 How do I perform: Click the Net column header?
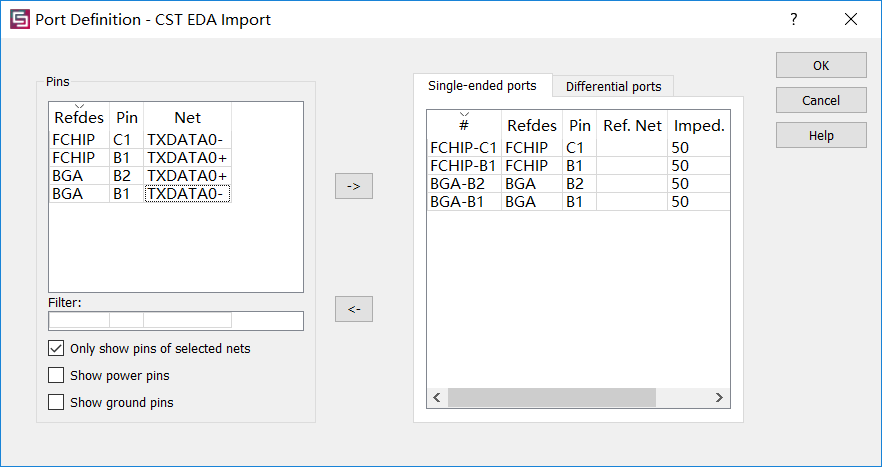click(x=187, y=117)
